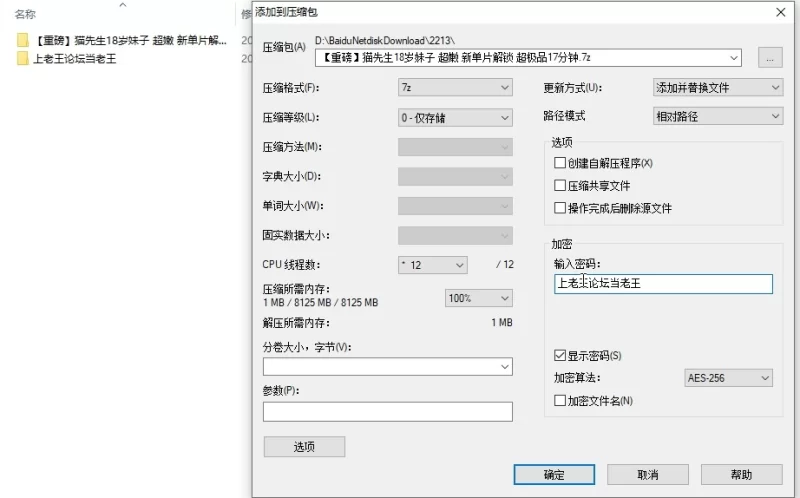
Task: Check 操作完成后删除源文件
Action: click(560, 209)
